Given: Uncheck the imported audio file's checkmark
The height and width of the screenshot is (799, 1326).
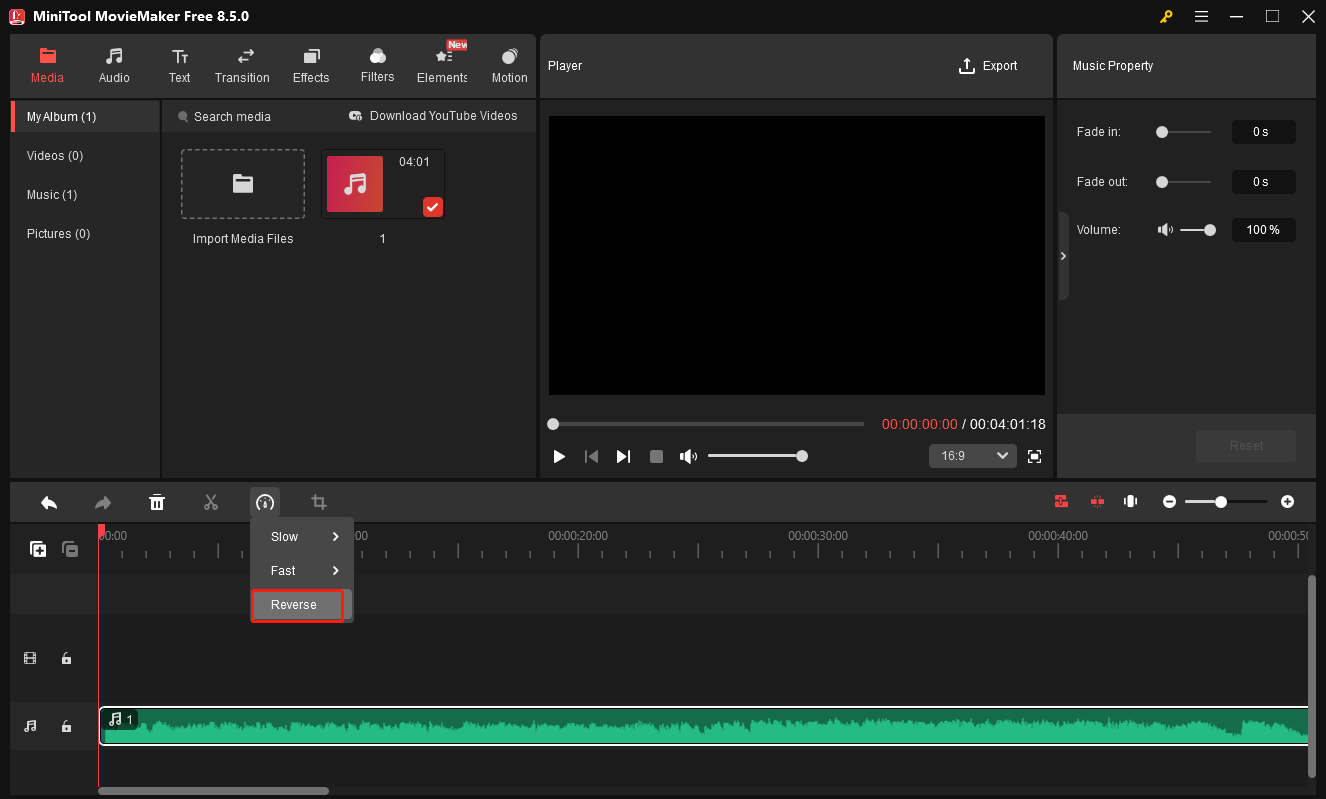Looking at the screenshot, I should [x=432, y=207].
